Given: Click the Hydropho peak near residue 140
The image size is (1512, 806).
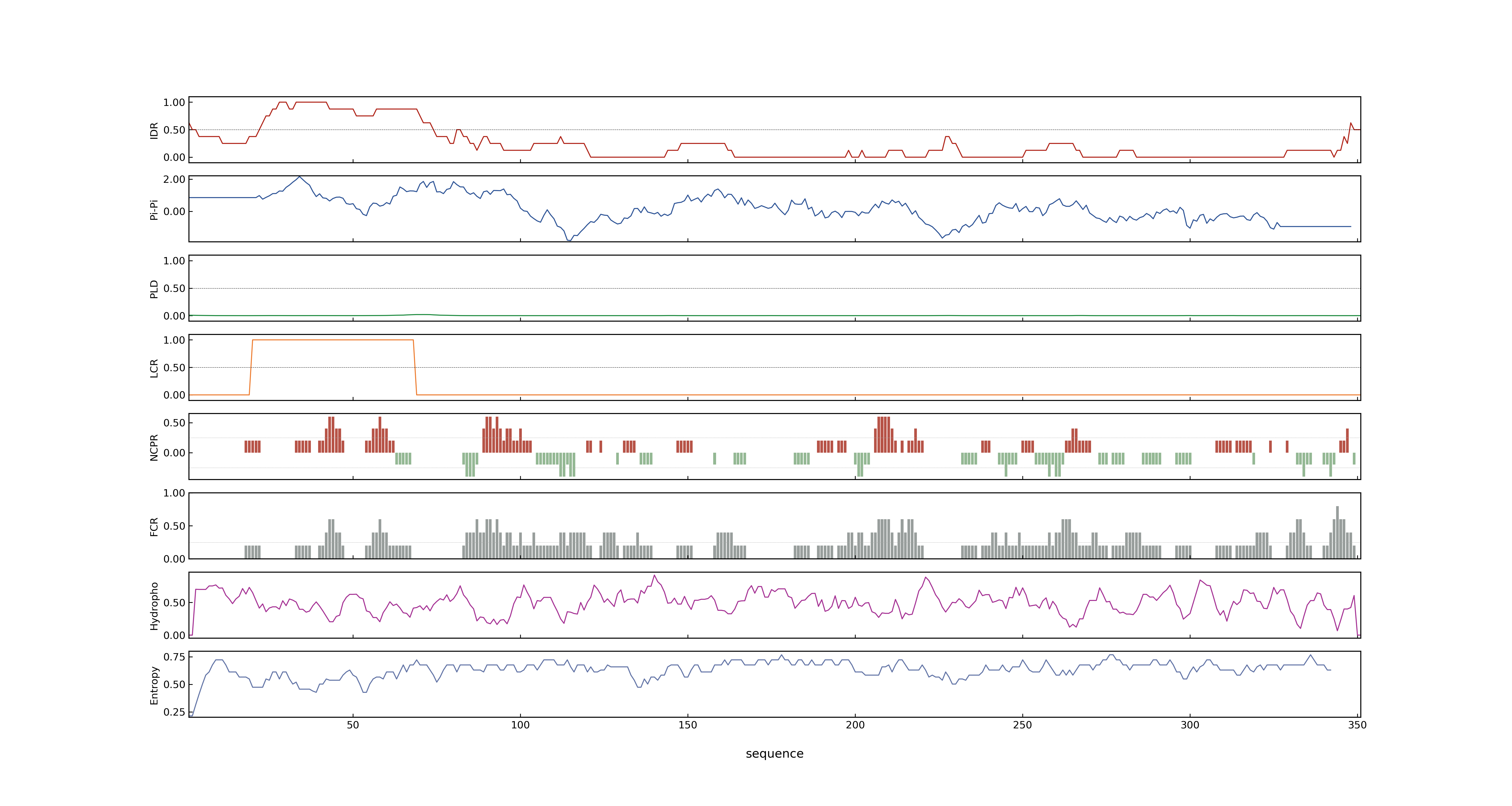Looking at the screenshot, I should 654,576.
